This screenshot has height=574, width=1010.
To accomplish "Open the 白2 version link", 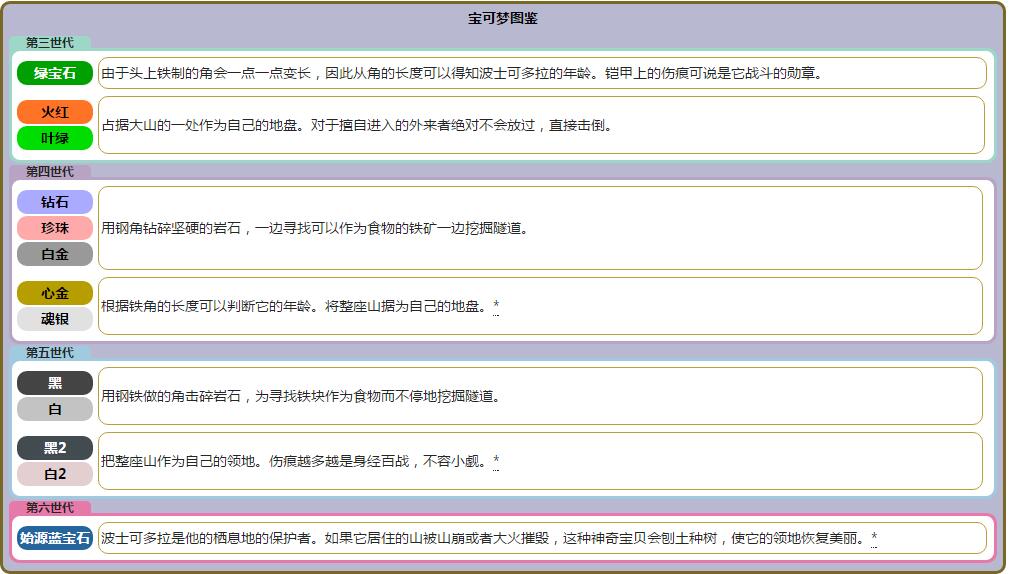I will click(55, 474).
